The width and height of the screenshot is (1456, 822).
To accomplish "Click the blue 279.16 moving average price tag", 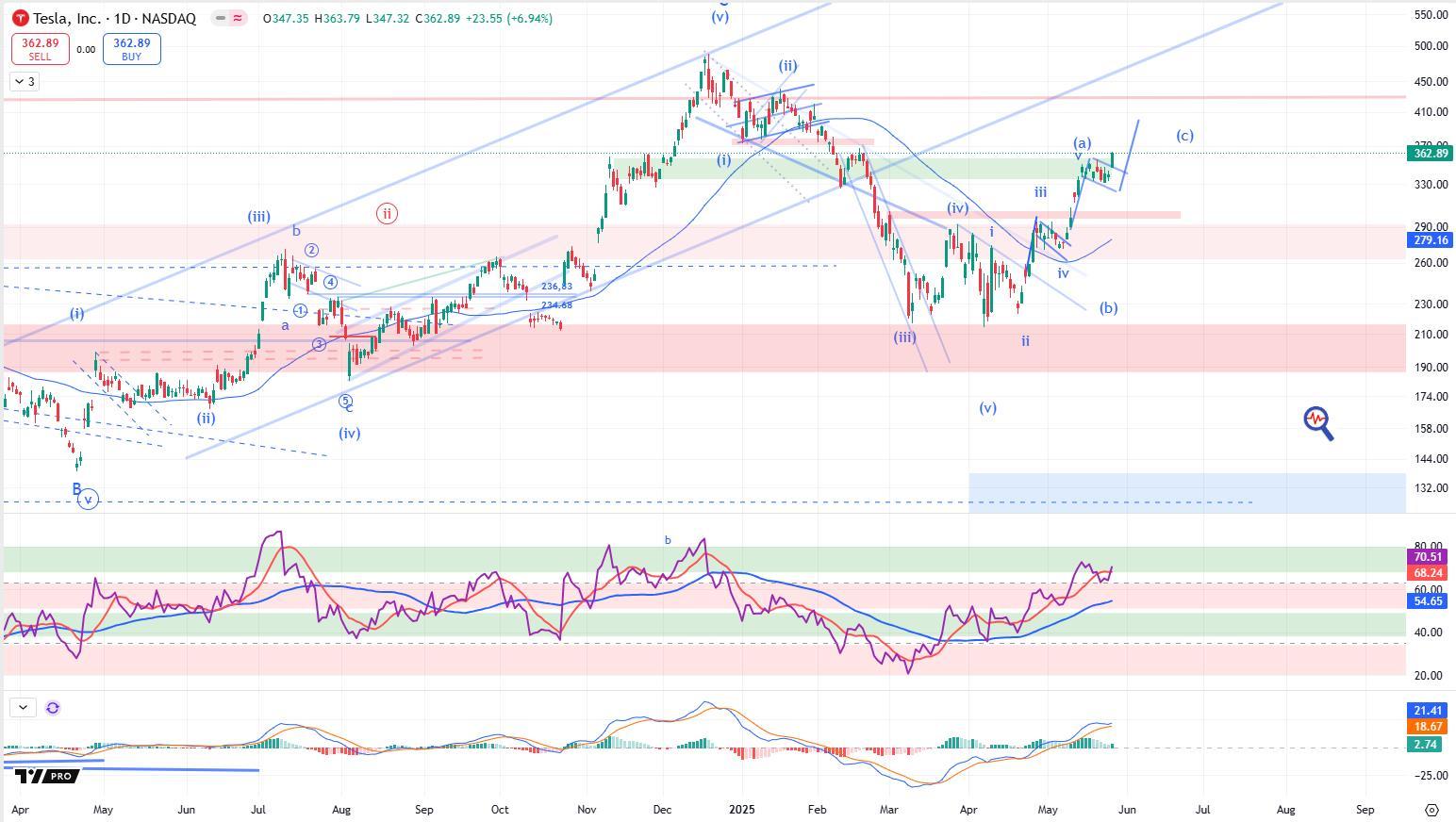I will pyautogui.click(x=1429, y=240).
